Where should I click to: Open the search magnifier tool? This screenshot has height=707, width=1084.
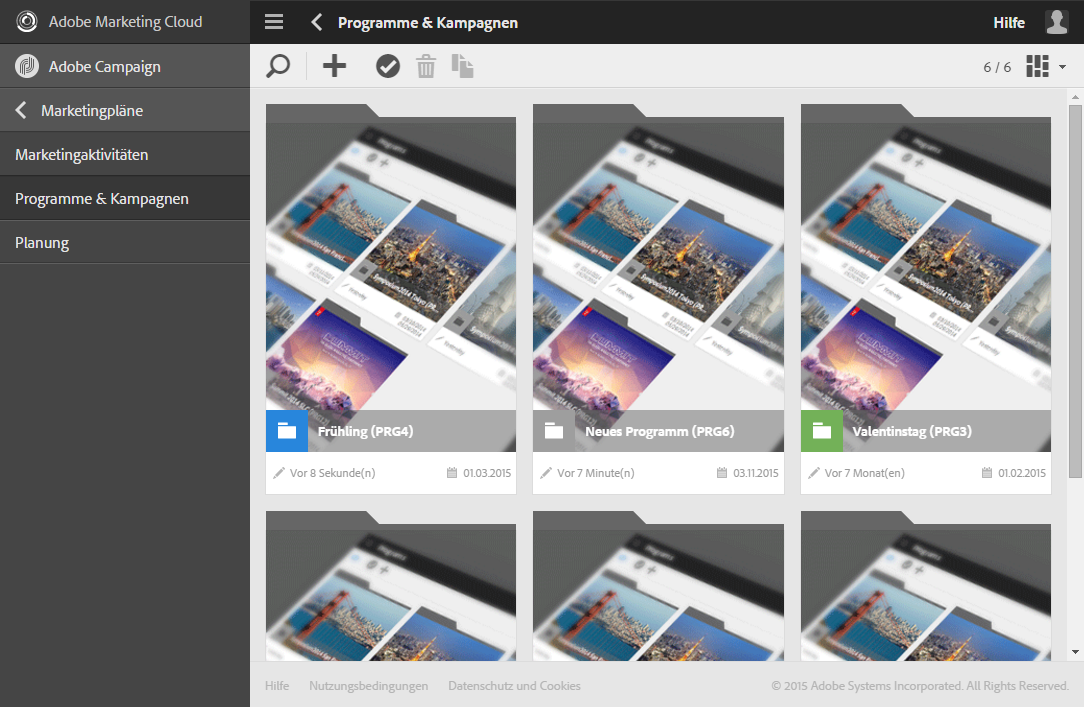(278, 66)
